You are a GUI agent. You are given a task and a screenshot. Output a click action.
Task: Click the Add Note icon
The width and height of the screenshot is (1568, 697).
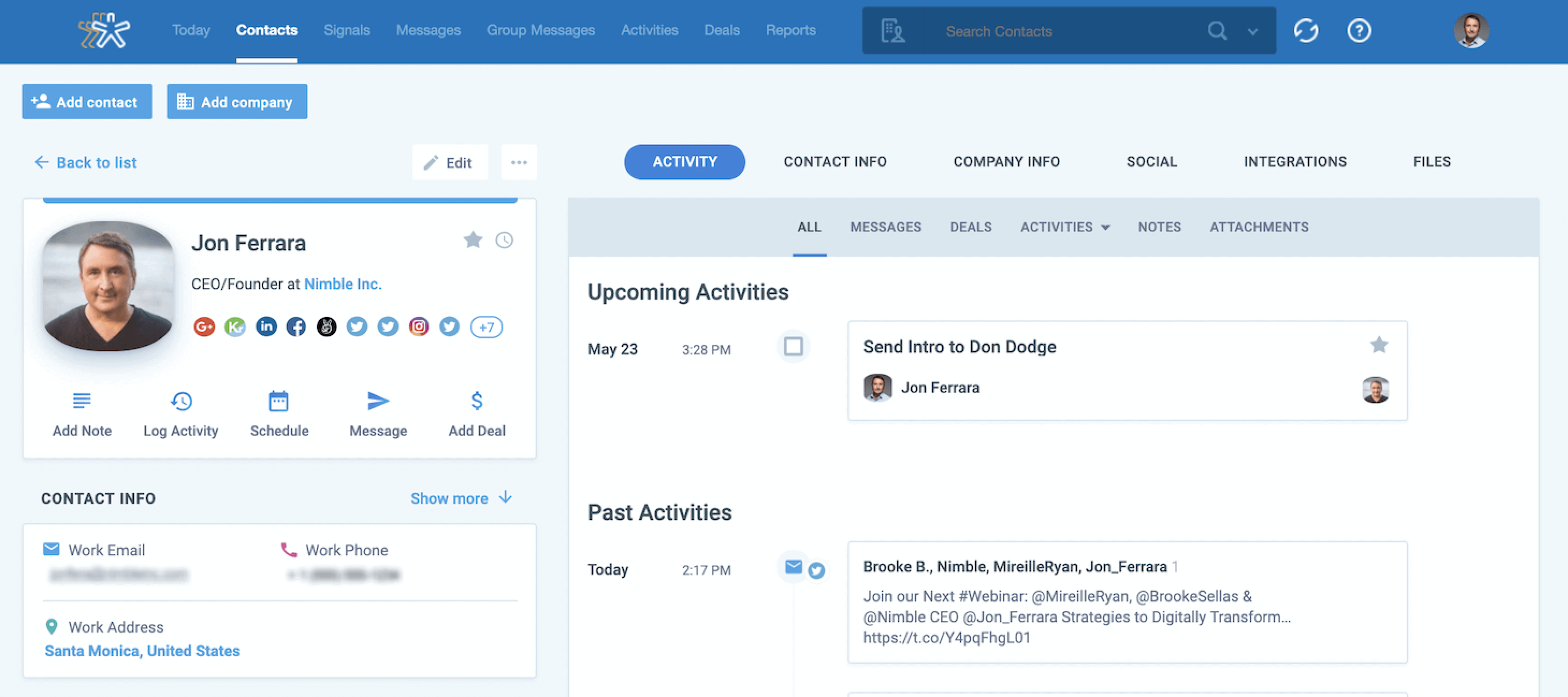point(82,401)
